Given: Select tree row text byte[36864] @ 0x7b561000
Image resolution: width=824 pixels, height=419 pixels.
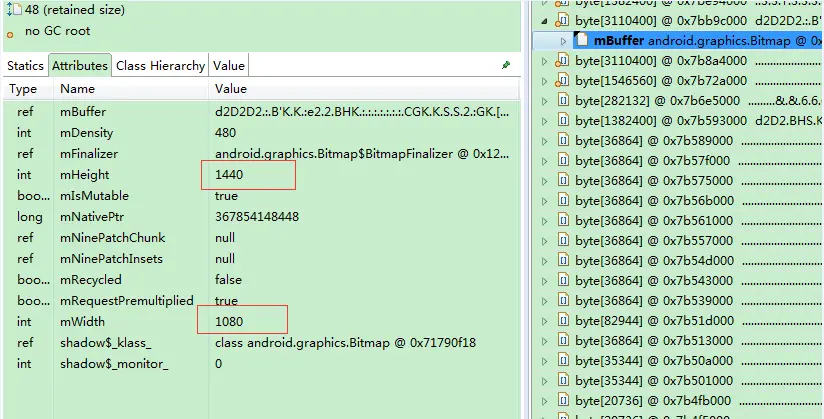Looking at the screenshot, I should click(654, 221).
